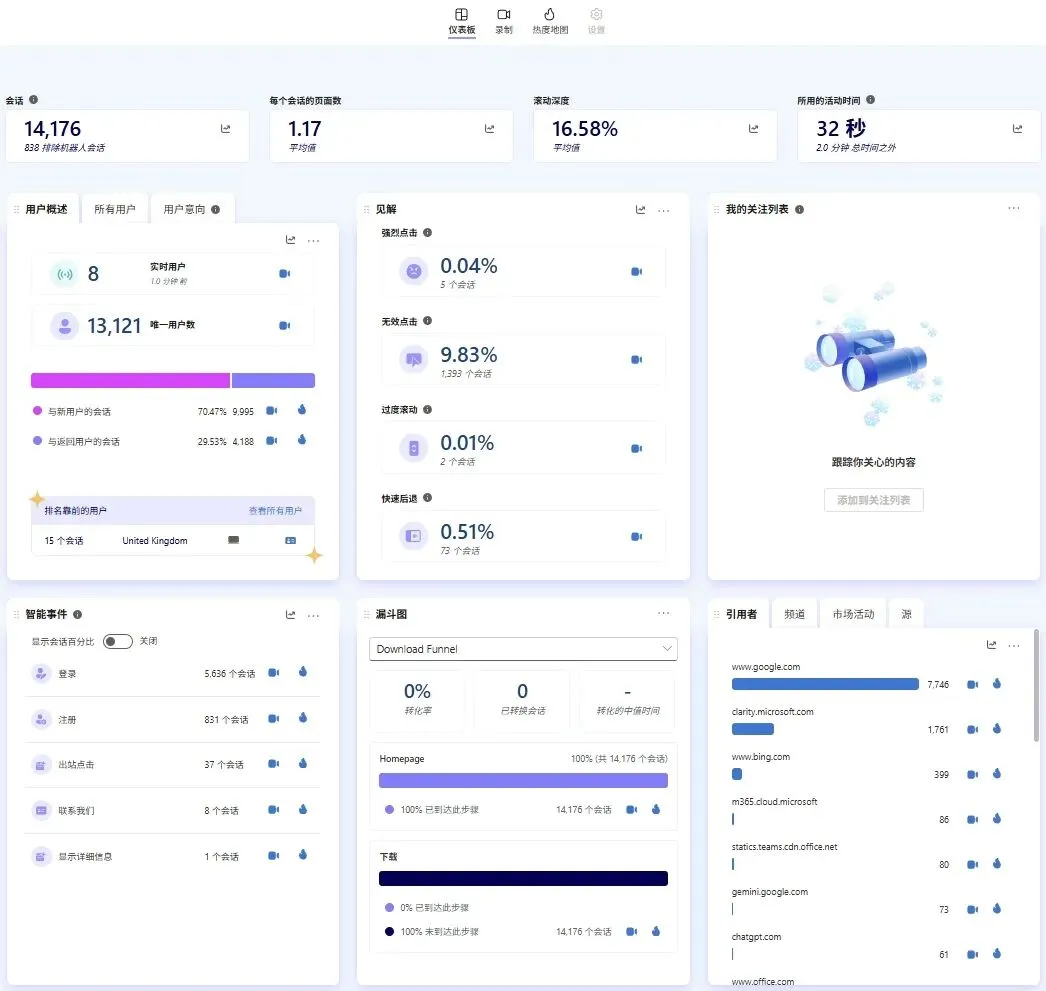Open trend chart in 见解 panel
The width and height of the screenshot is (1046, 991).
(x=640, y=209)
